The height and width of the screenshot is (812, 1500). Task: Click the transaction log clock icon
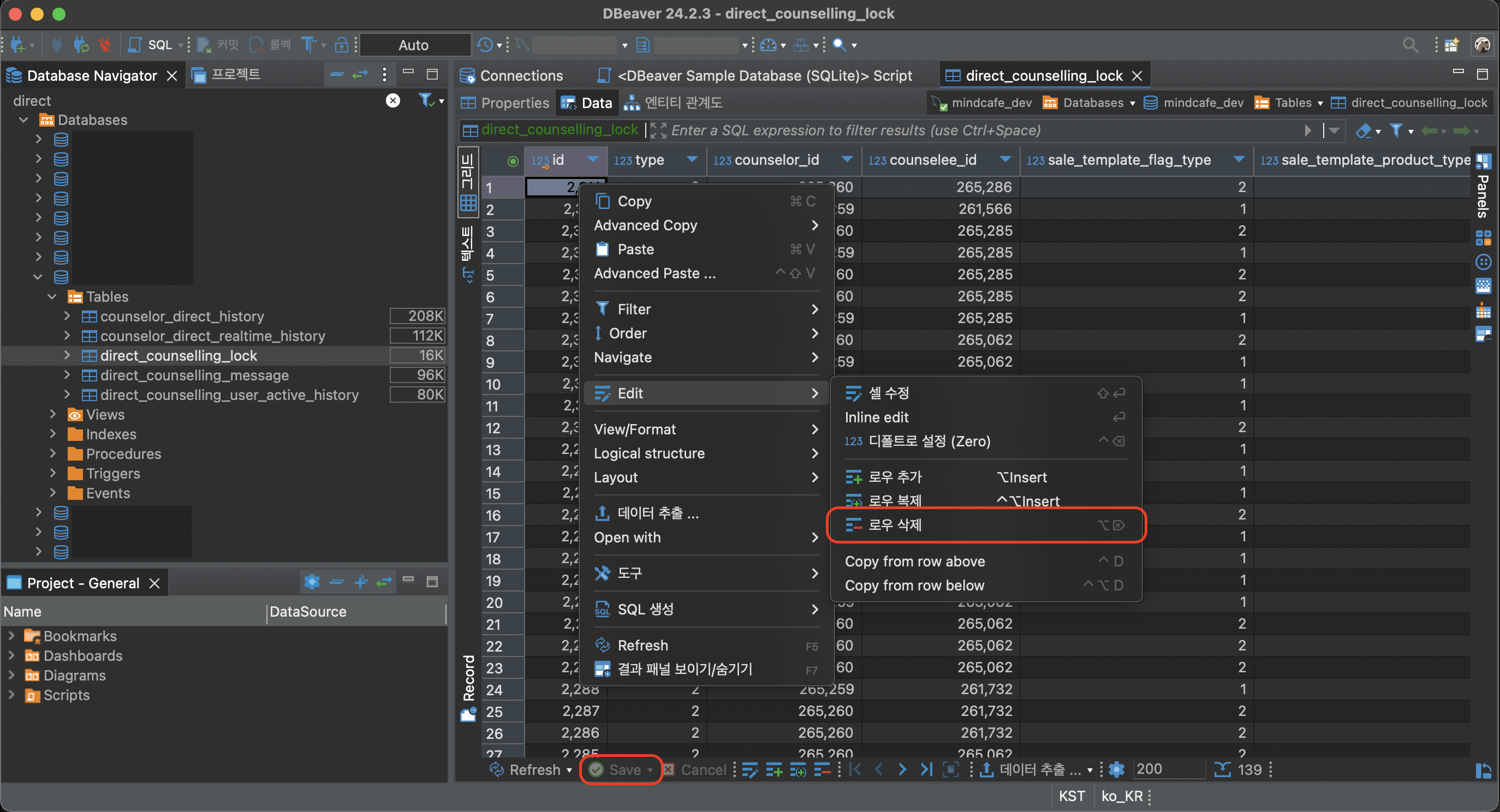[x=485, y=45]
